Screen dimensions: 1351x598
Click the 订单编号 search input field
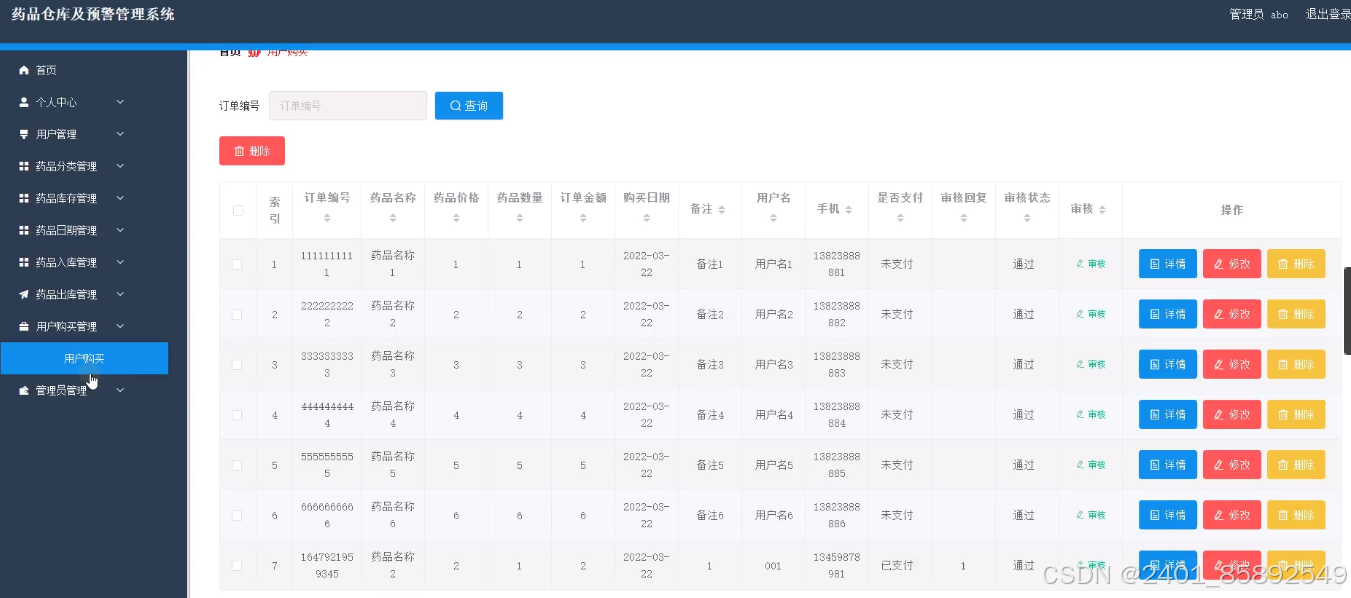click(347, 105)
